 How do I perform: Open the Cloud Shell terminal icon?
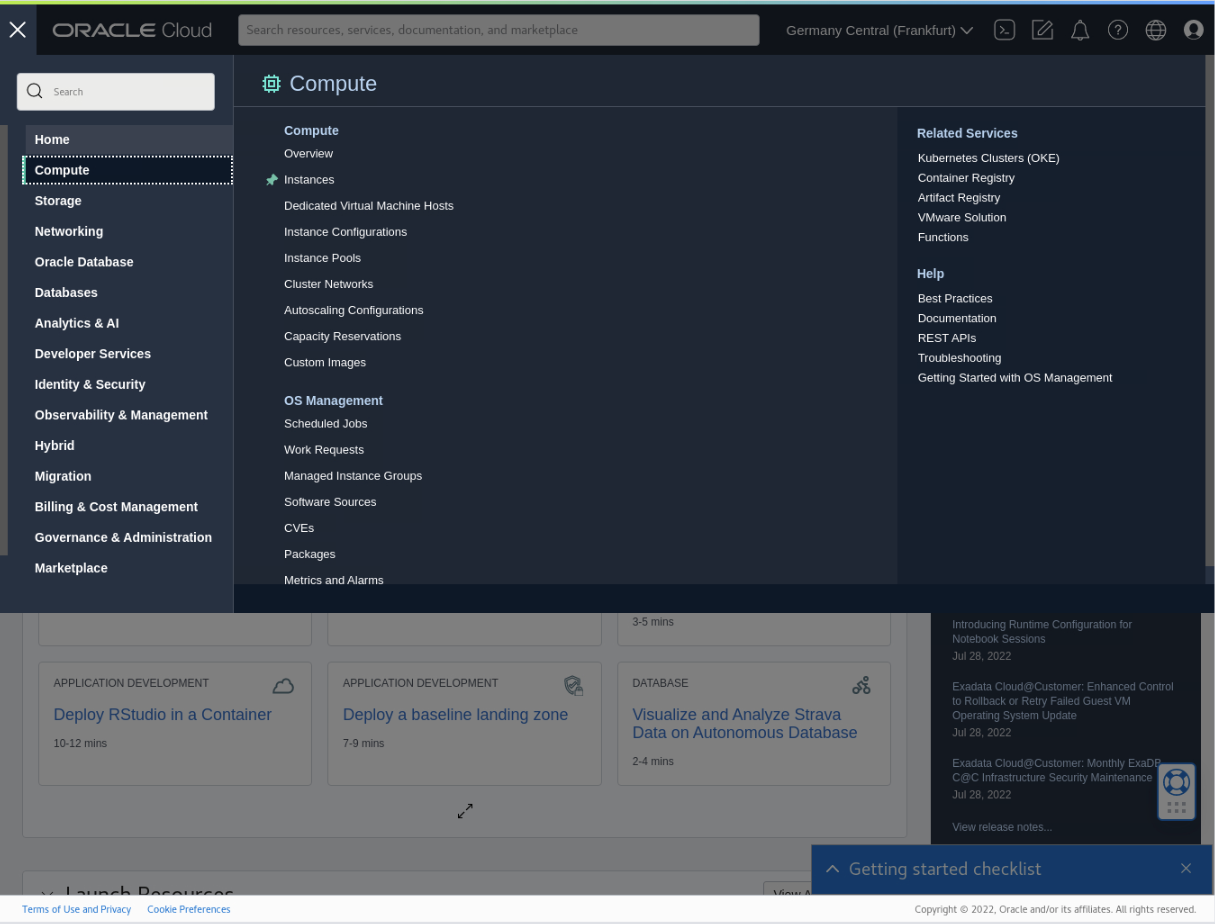[1004, 30]
